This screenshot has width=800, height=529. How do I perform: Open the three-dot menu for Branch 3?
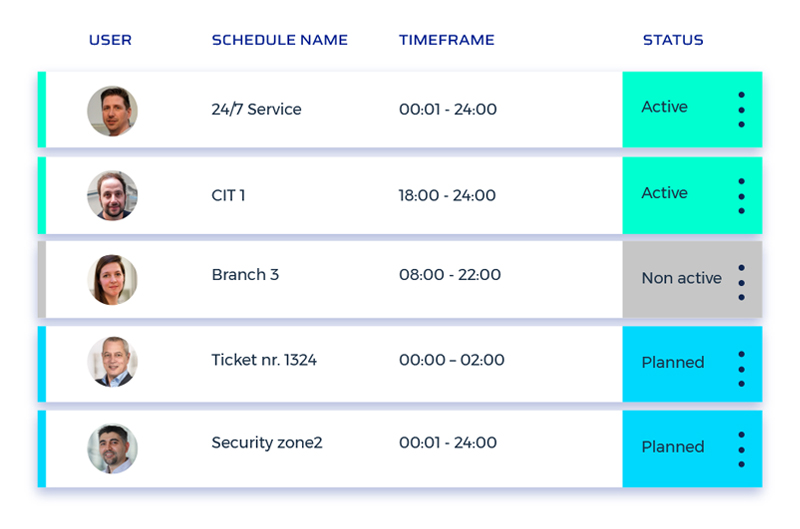click(x=741, y=282)
